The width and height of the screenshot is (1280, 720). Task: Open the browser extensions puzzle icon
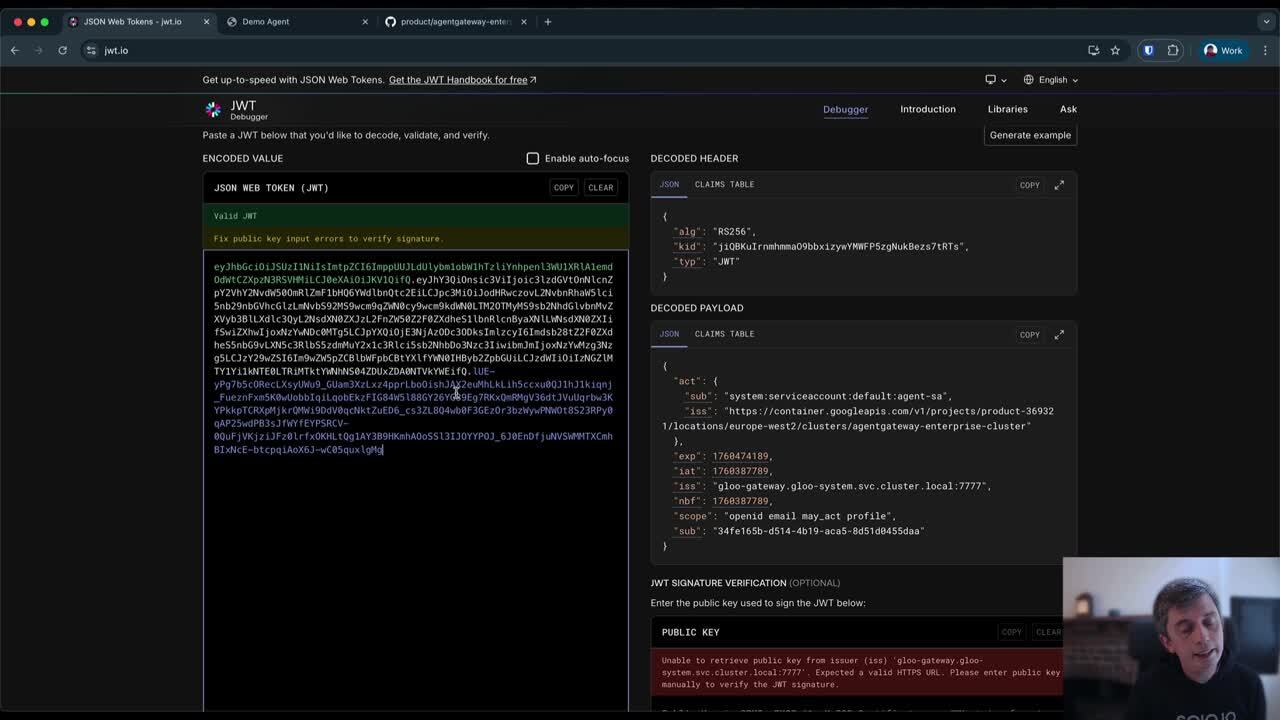click(1173, 50)
